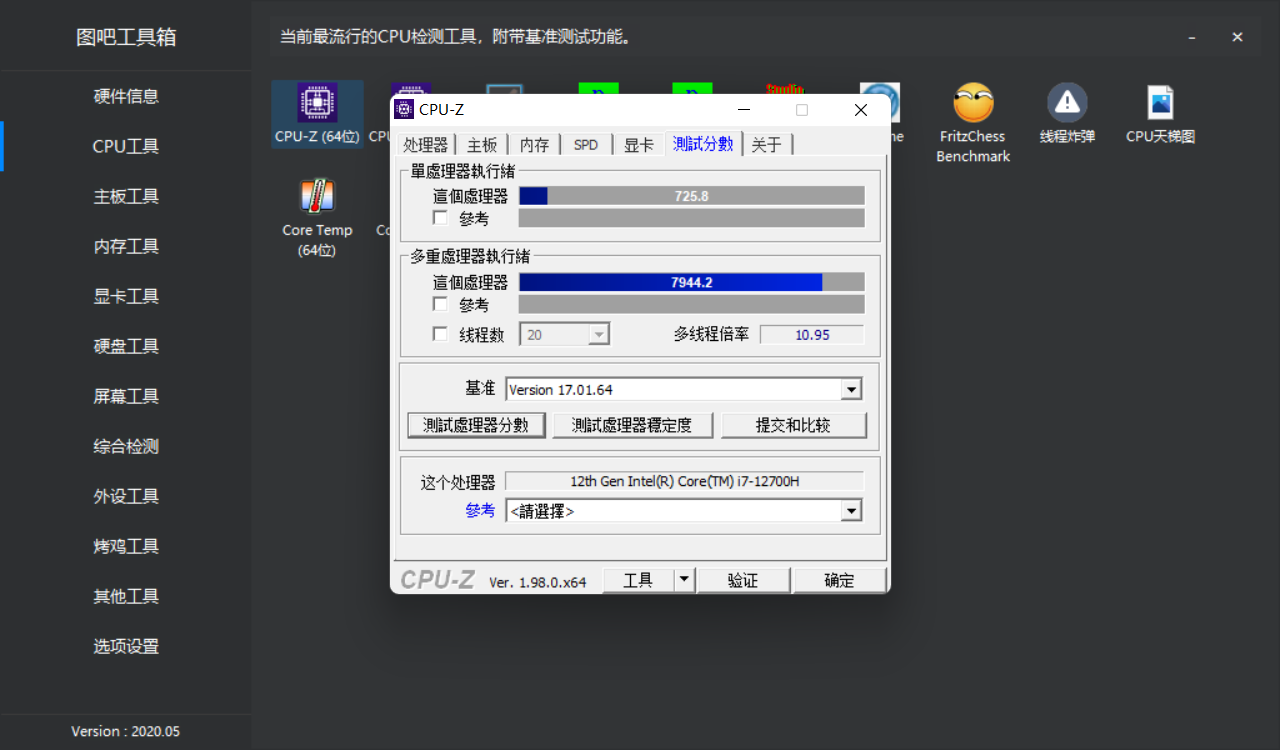The height and width of the screenshot is (750, 1280).
Task: Open 外设工具 in the sidebar
Action: (126, 496)
